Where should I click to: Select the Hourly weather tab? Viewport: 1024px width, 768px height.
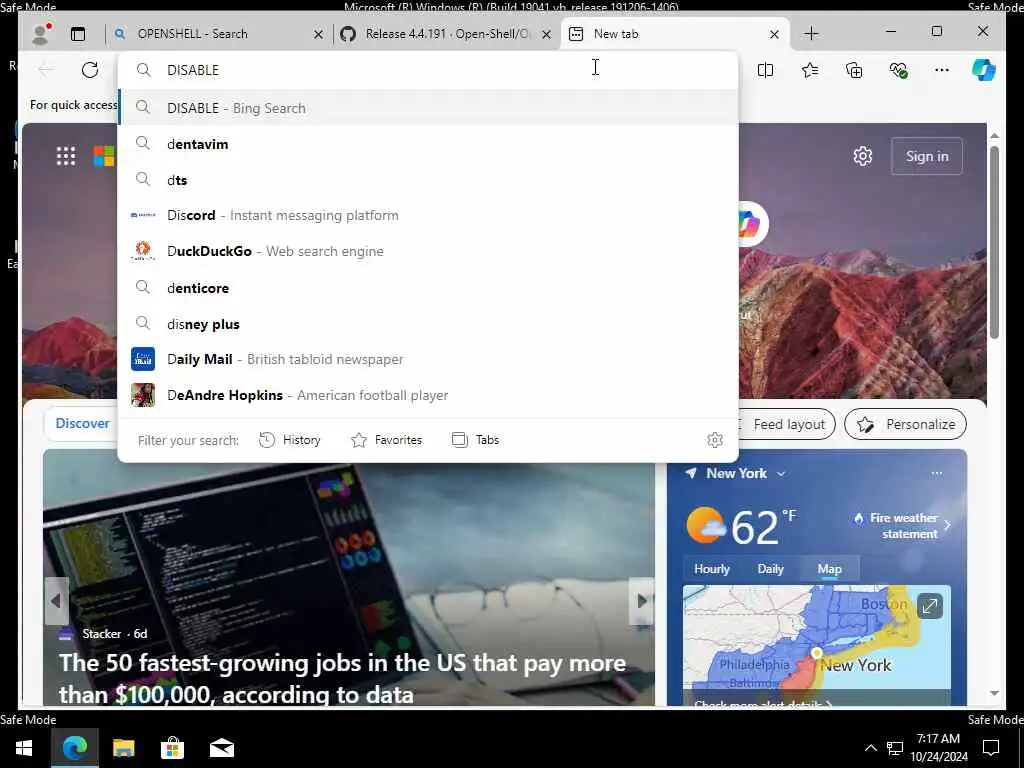point(712,569)
